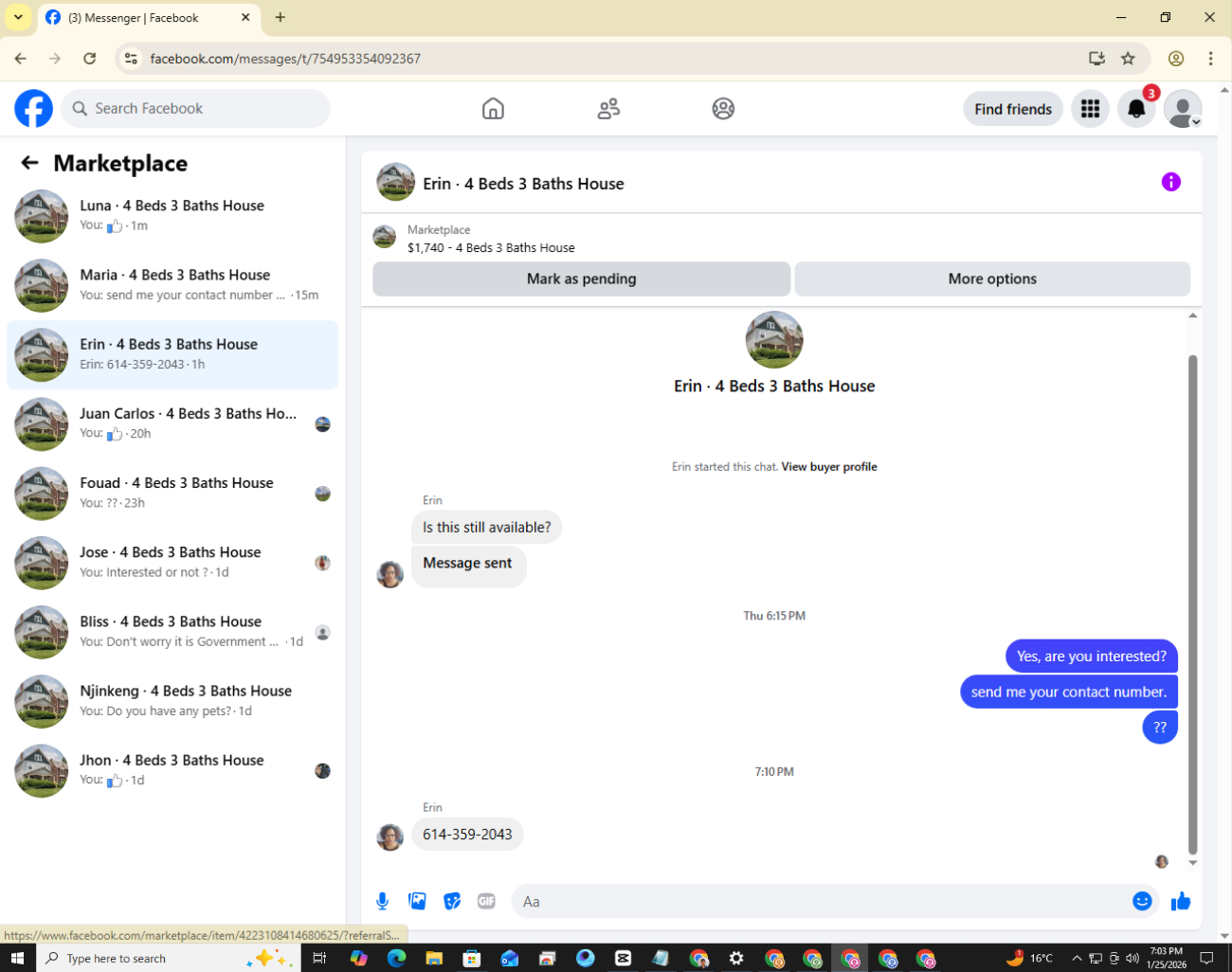Image resolution: width=1232 pixels, height=972 pixels.
Task: Click the chat scrollbar
Action: coord(1193,603)
